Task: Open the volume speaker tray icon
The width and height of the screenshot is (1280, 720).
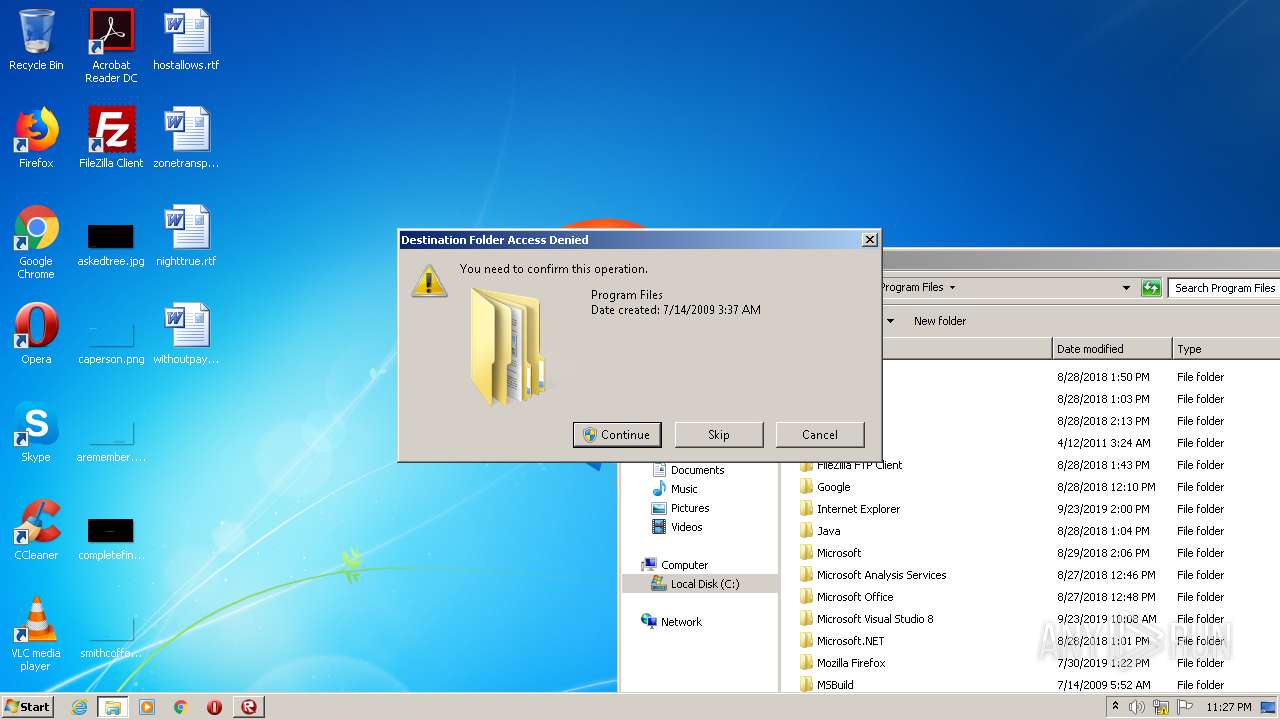Action: pyautogui.click(x=1137, y=707)
